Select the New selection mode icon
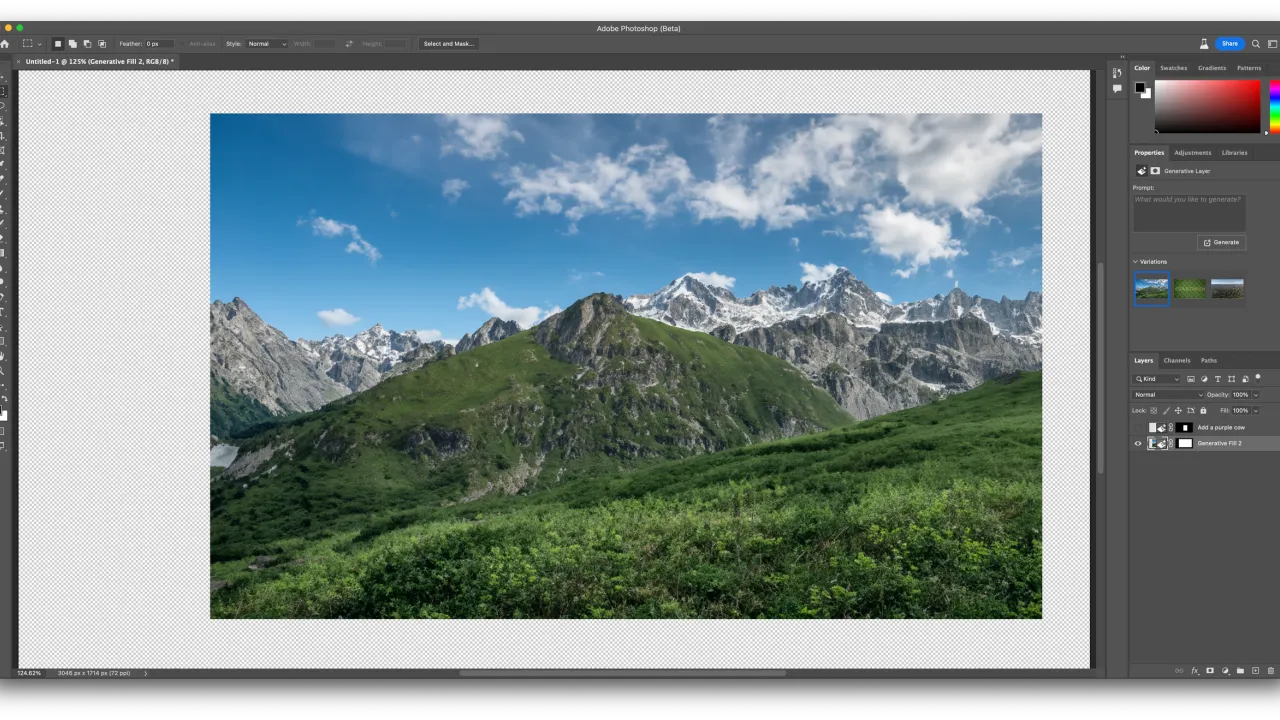This screenshot has width=1280, height=720. (58, 44)
